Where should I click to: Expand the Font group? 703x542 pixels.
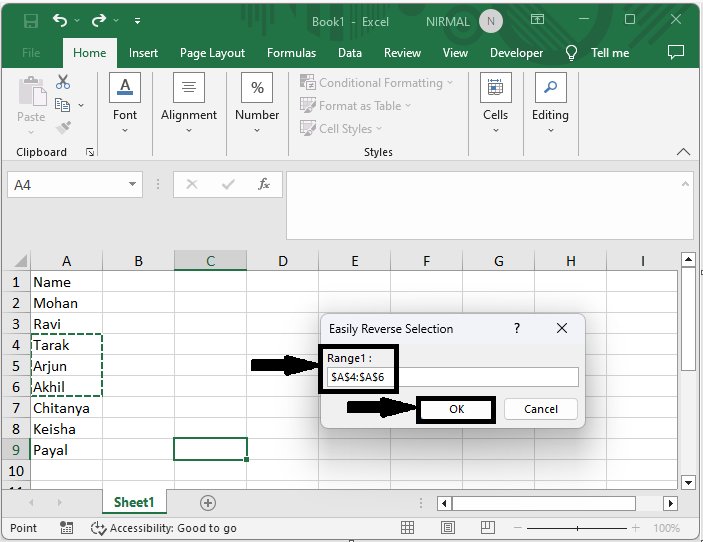[125, 104]
